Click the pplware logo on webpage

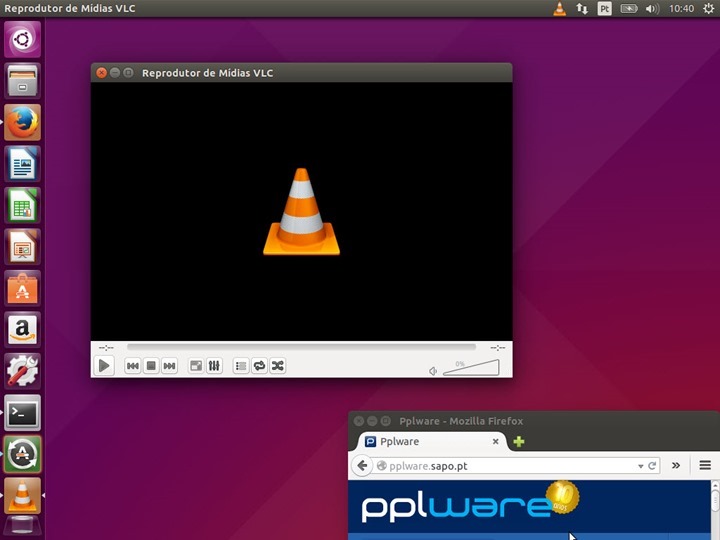click(x=470, y=503)
